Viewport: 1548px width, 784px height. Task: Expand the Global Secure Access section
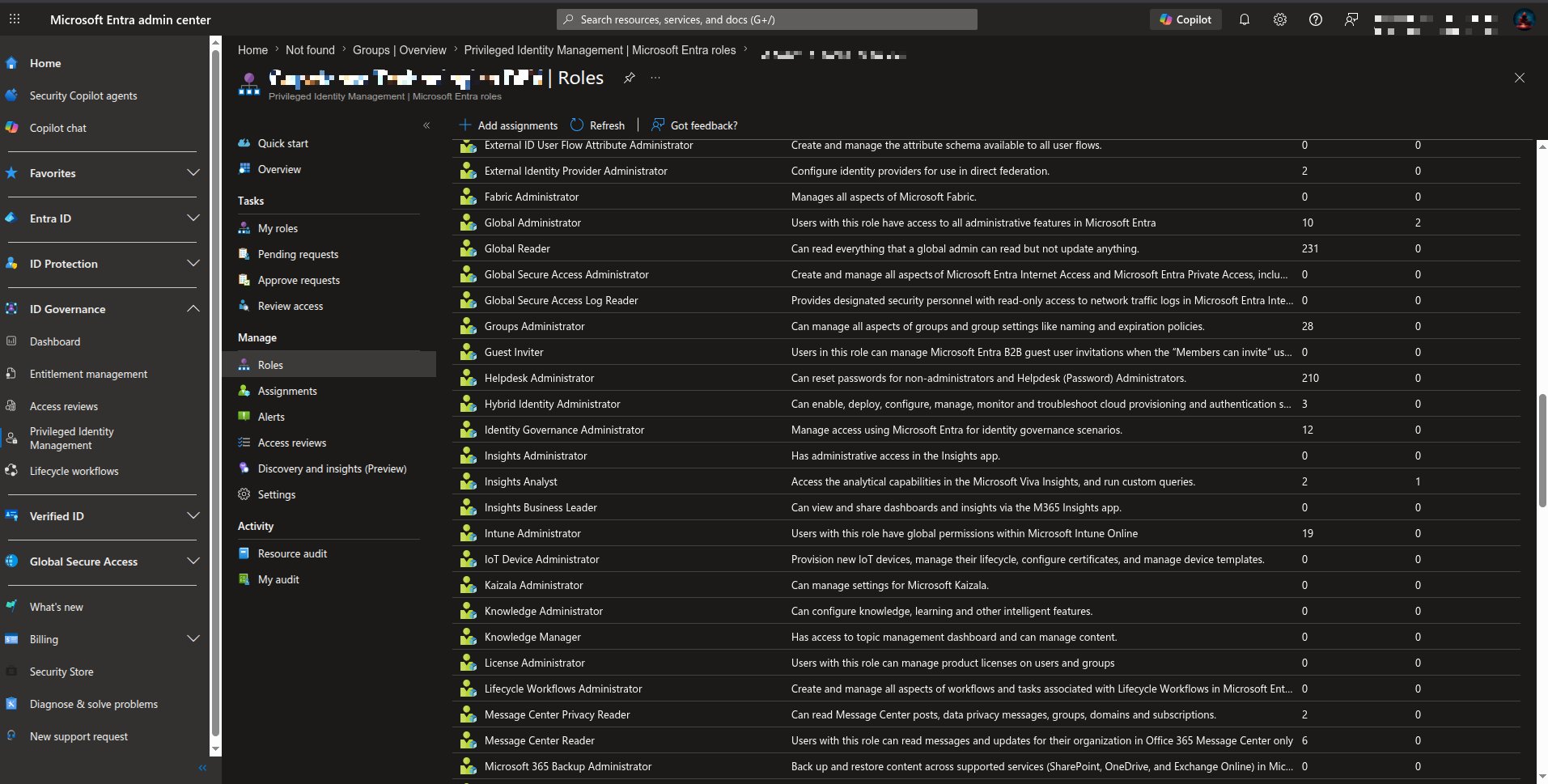pos(193,562)
